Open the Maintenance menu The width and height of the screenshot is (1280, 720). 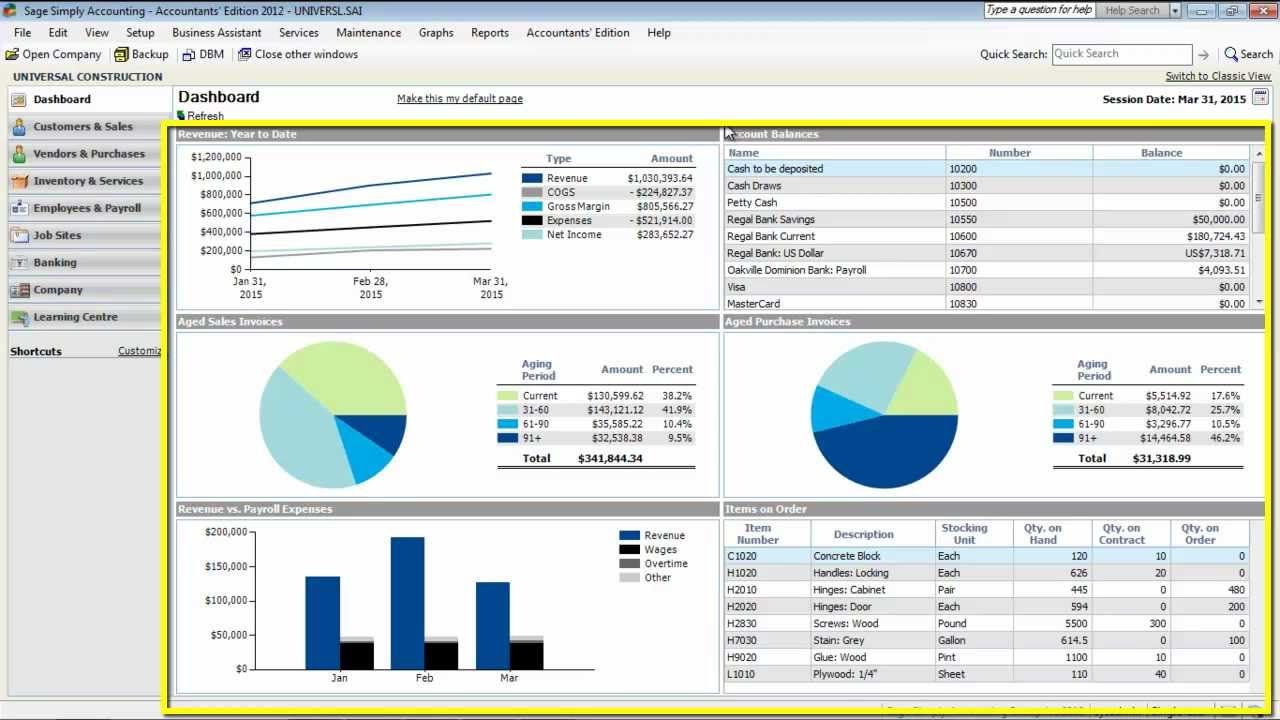(x=368, y=32)
